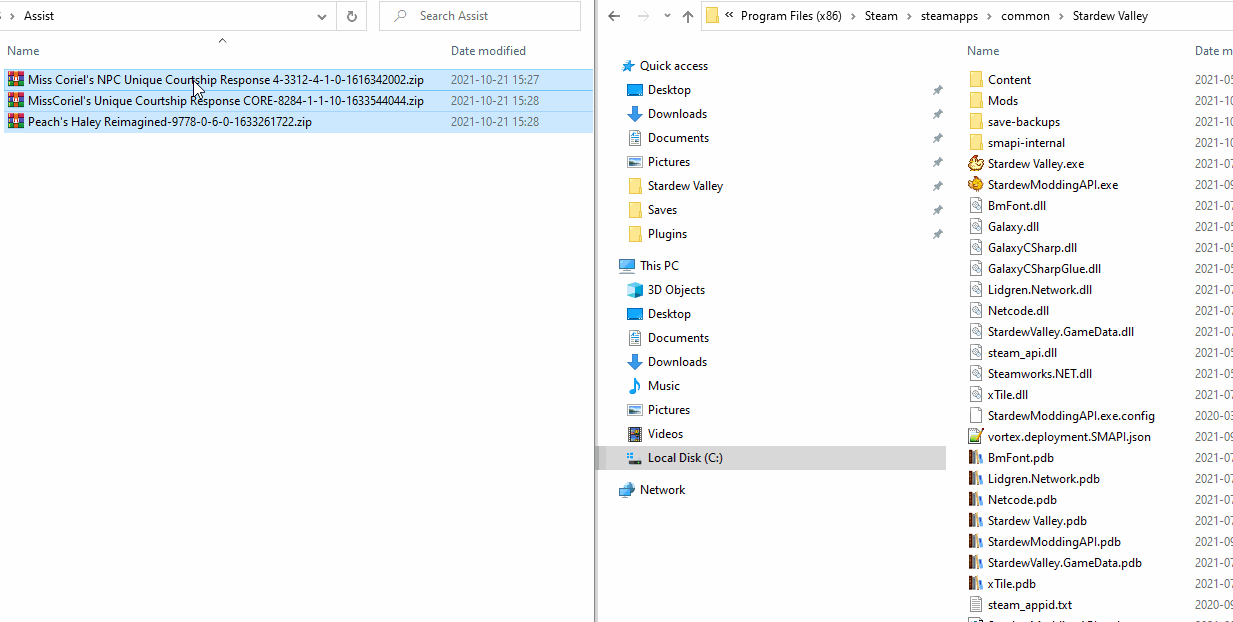The width and height of the screenshot is (1233, 622).
Task: Open the Saves folder in Quick access
Action: (x=662, y=210)
